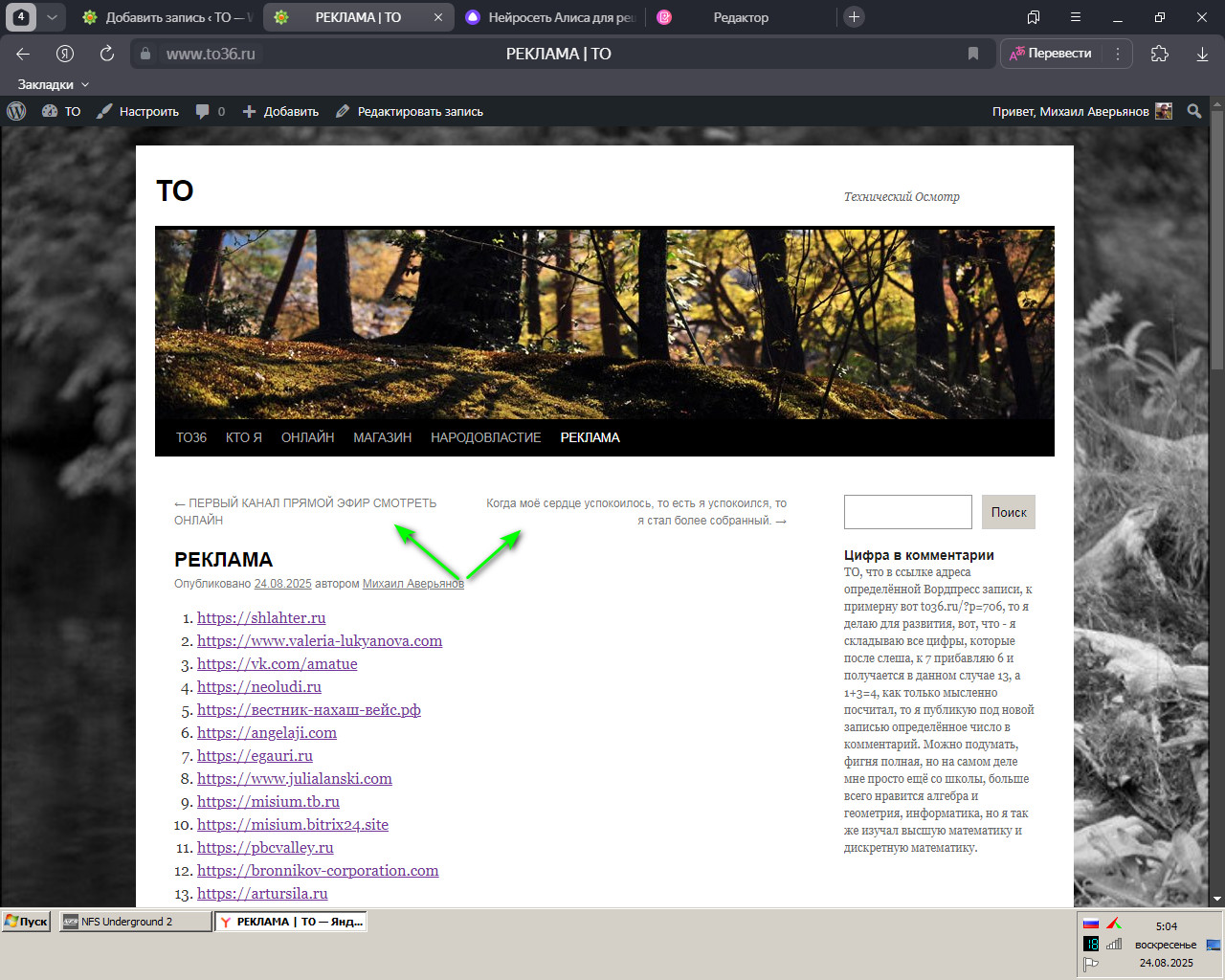
Task: Open the "КТО Я" navigation item
Action: pos(244,437)
